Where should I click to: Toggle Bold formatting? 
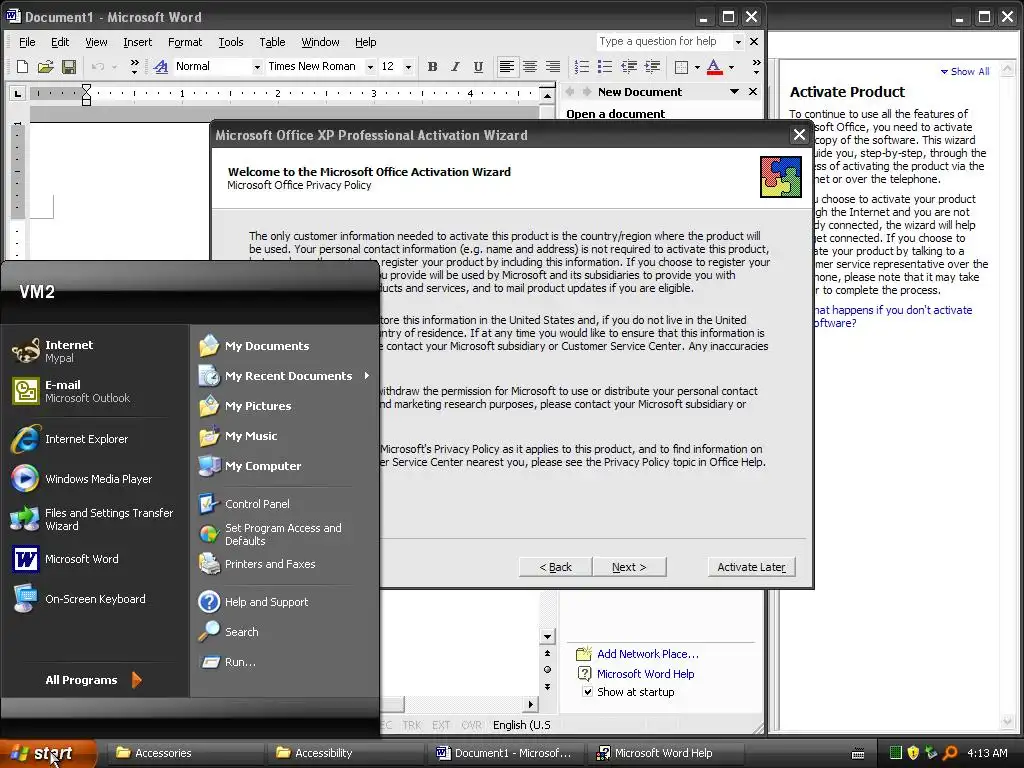432,67
